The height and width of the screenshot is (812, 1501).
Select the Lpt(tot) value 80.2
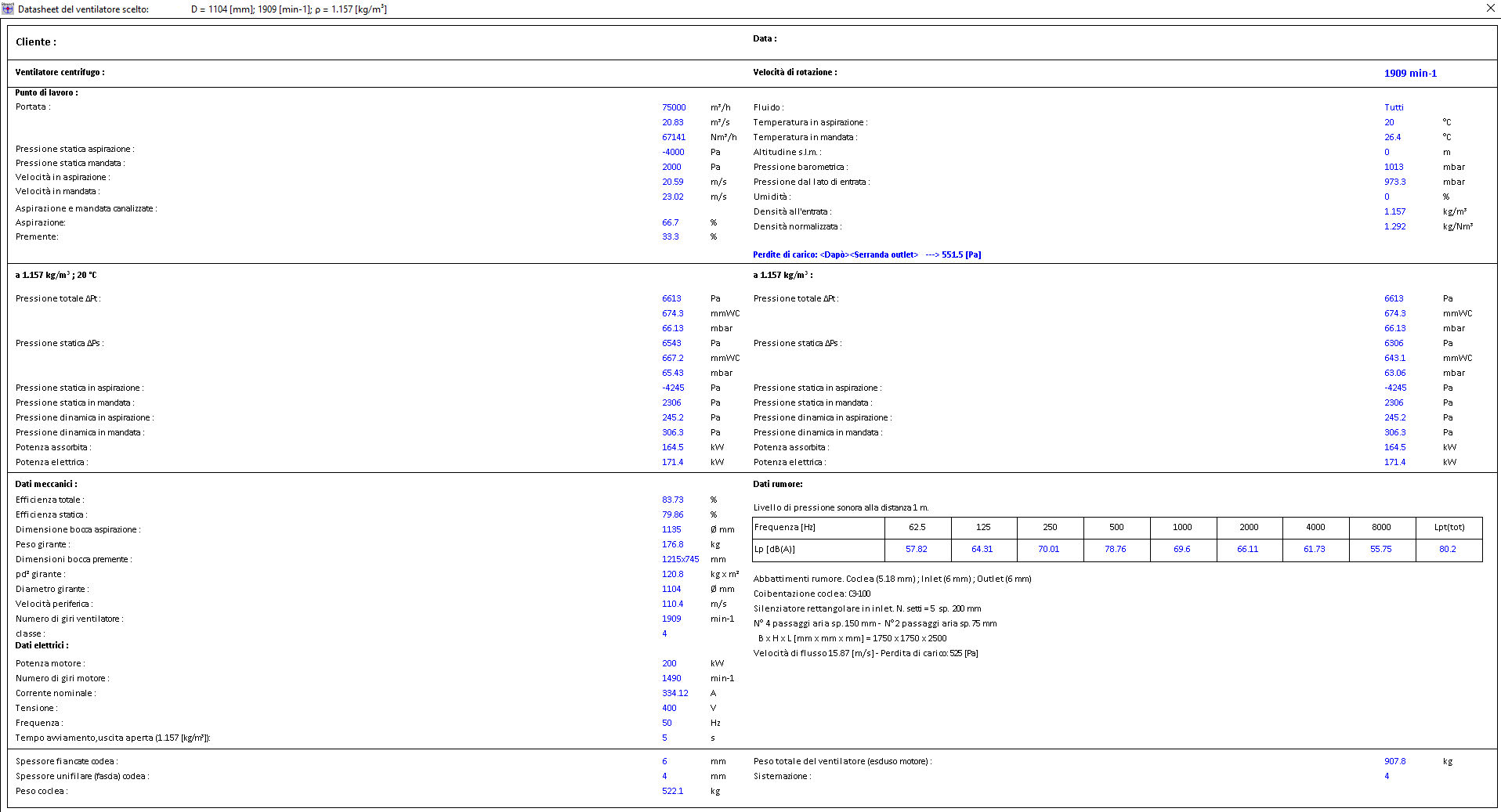(1449, 549)
